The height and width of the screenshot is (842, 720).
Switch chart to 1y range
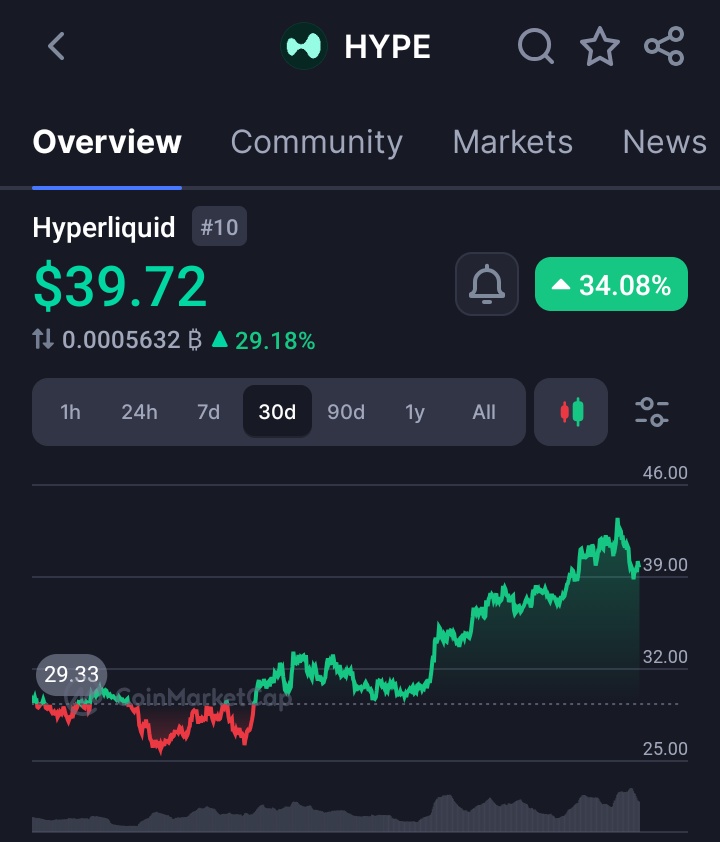[414, 412]
